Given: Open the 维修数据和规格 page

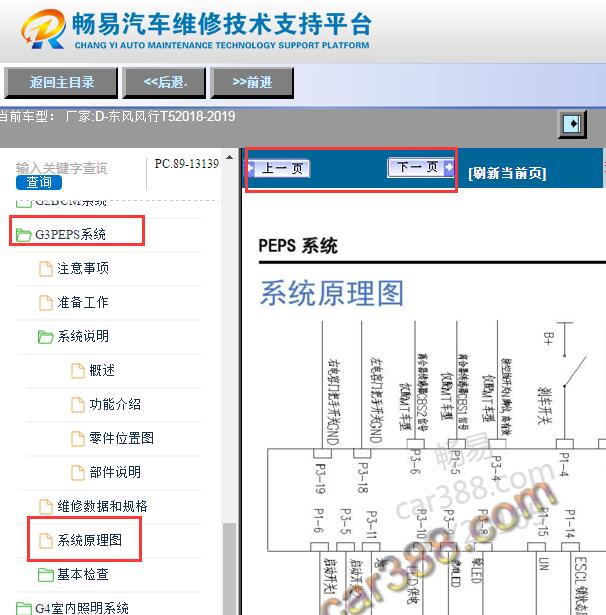Looking at the screenshot, I should 102,506.
